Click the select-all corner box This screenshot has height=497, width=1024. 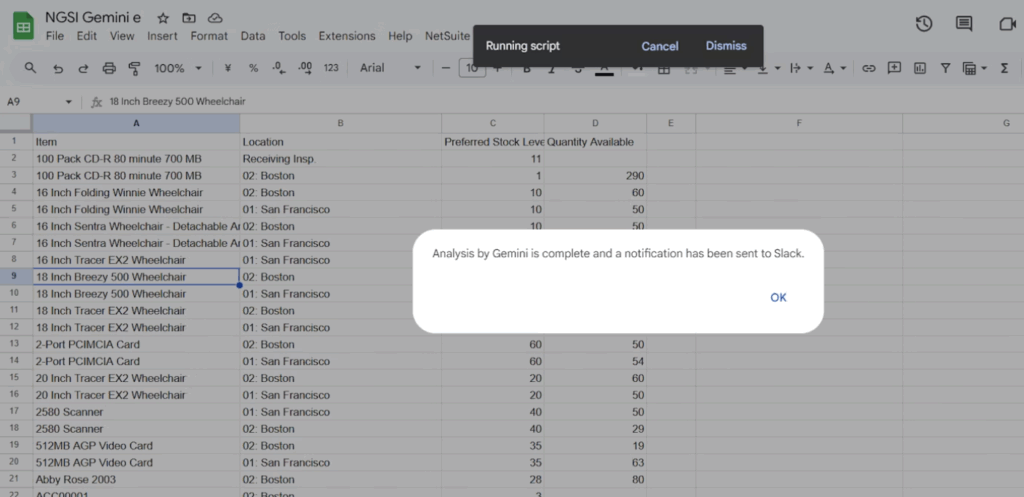click(16, 123)
